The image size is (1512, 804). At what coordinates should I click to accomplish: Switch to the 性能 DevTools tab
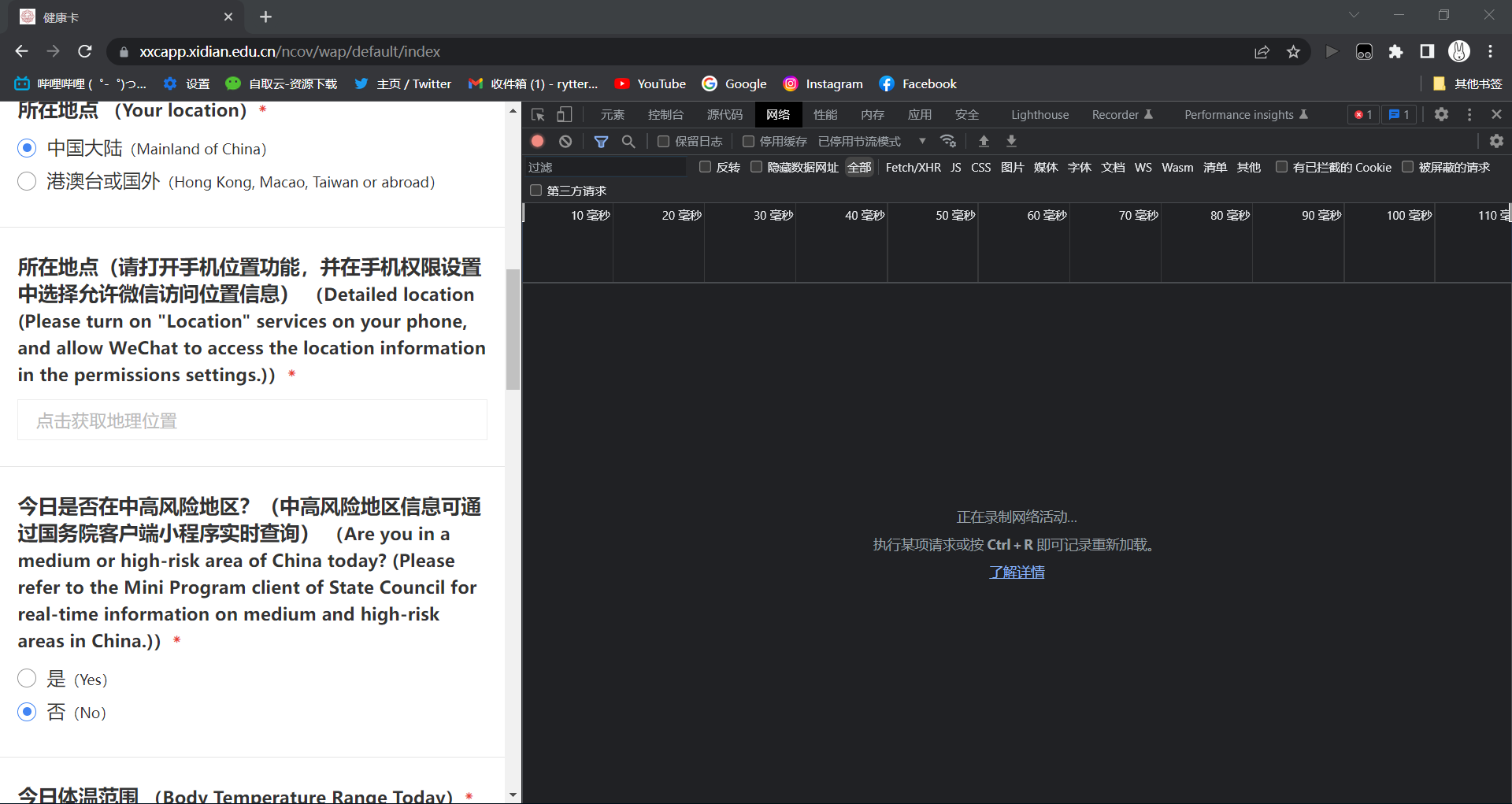(825, 115)
